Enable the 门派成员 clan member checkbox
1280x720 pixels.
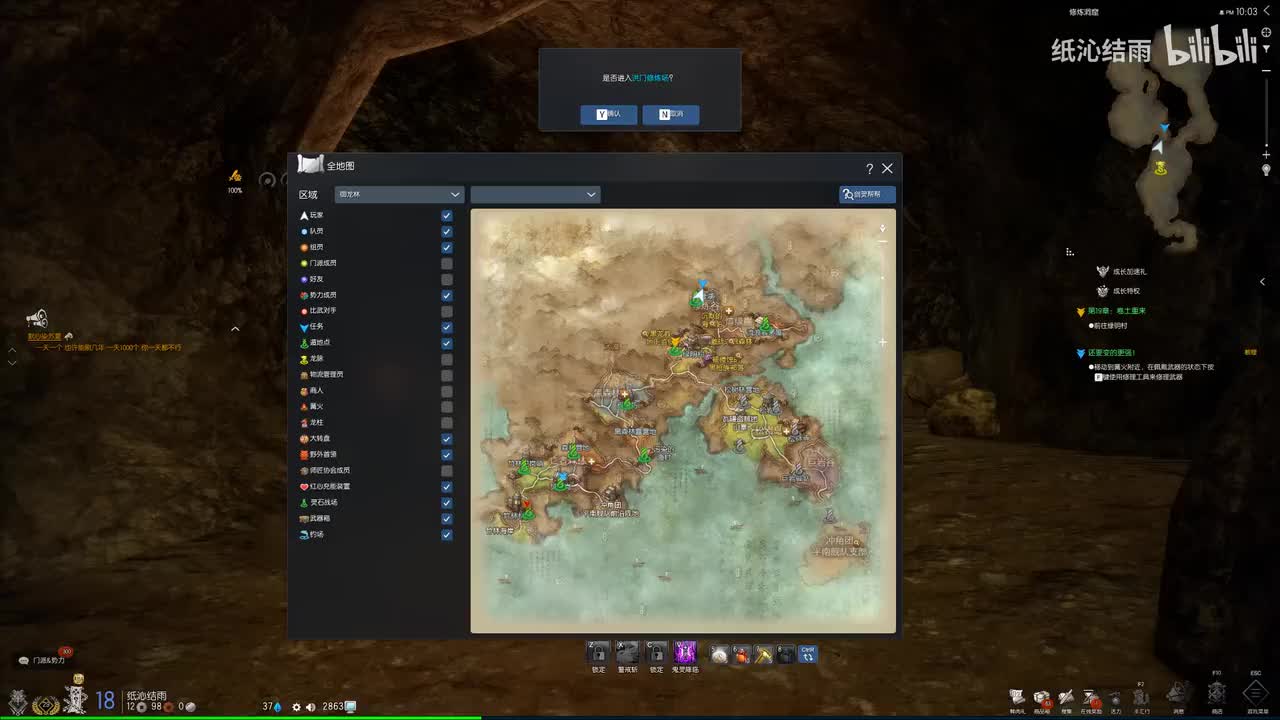tap(447, 264)
